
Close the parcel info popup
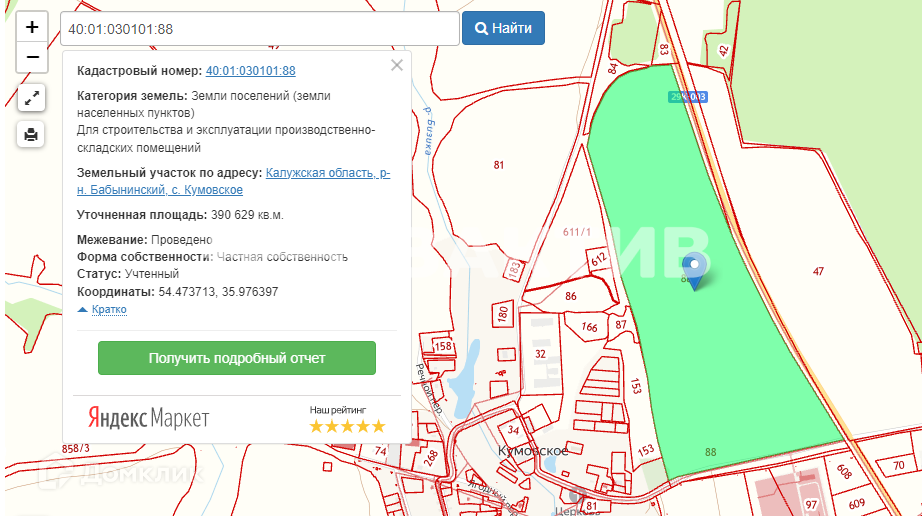pos(397,65)
